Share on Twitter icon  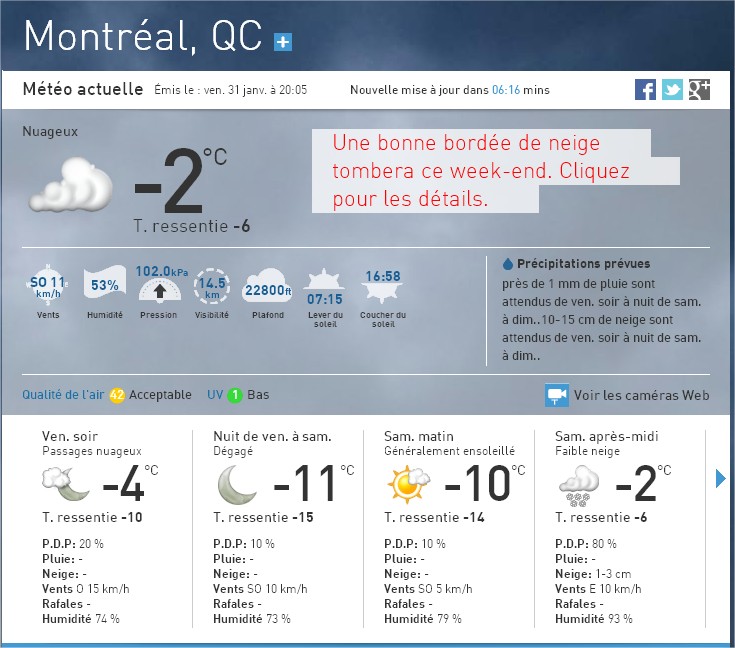coord(672,89)
